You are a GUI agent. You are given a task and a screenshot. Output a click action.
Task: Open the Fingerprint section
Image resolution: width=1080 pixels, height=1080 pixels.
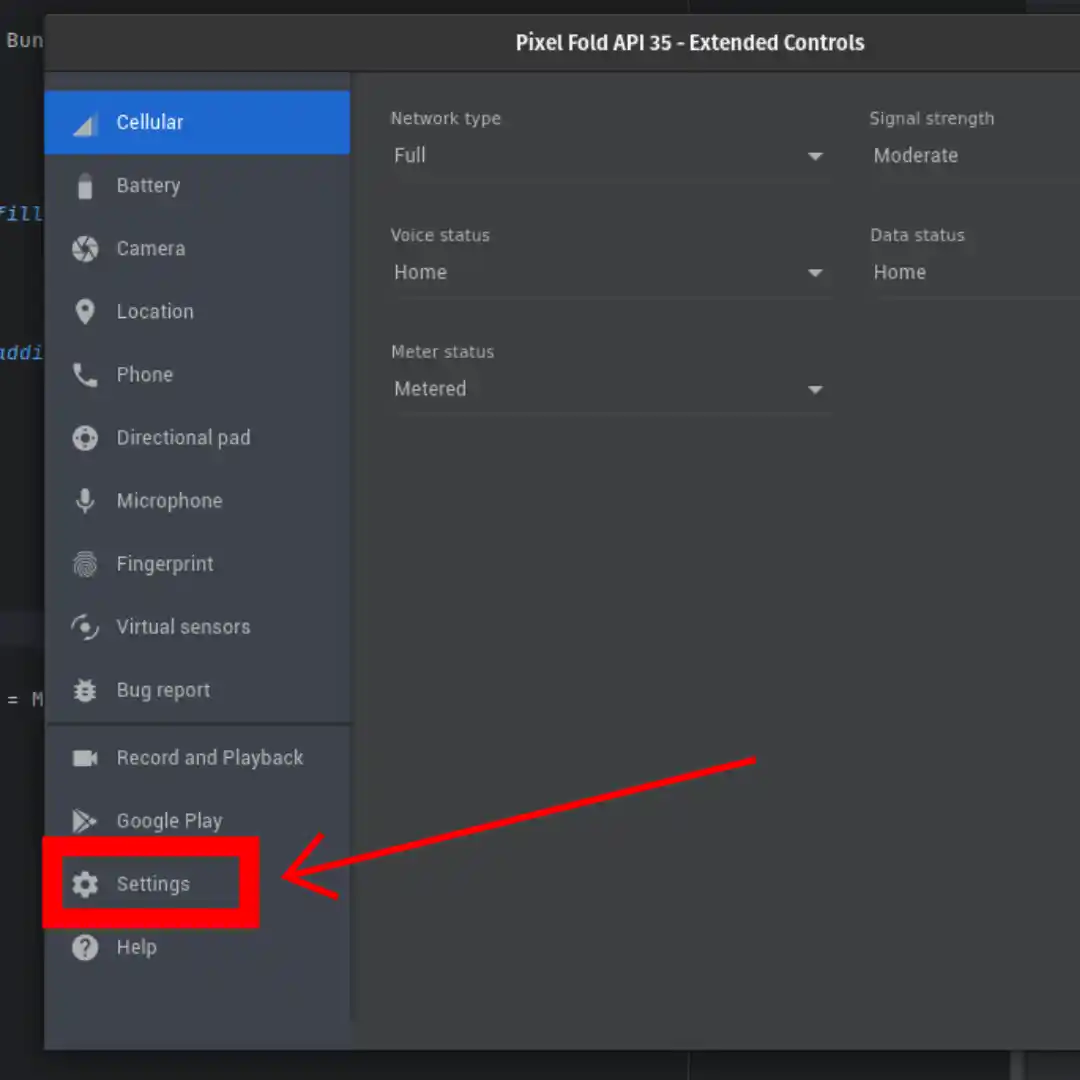[x=198, y=564]
